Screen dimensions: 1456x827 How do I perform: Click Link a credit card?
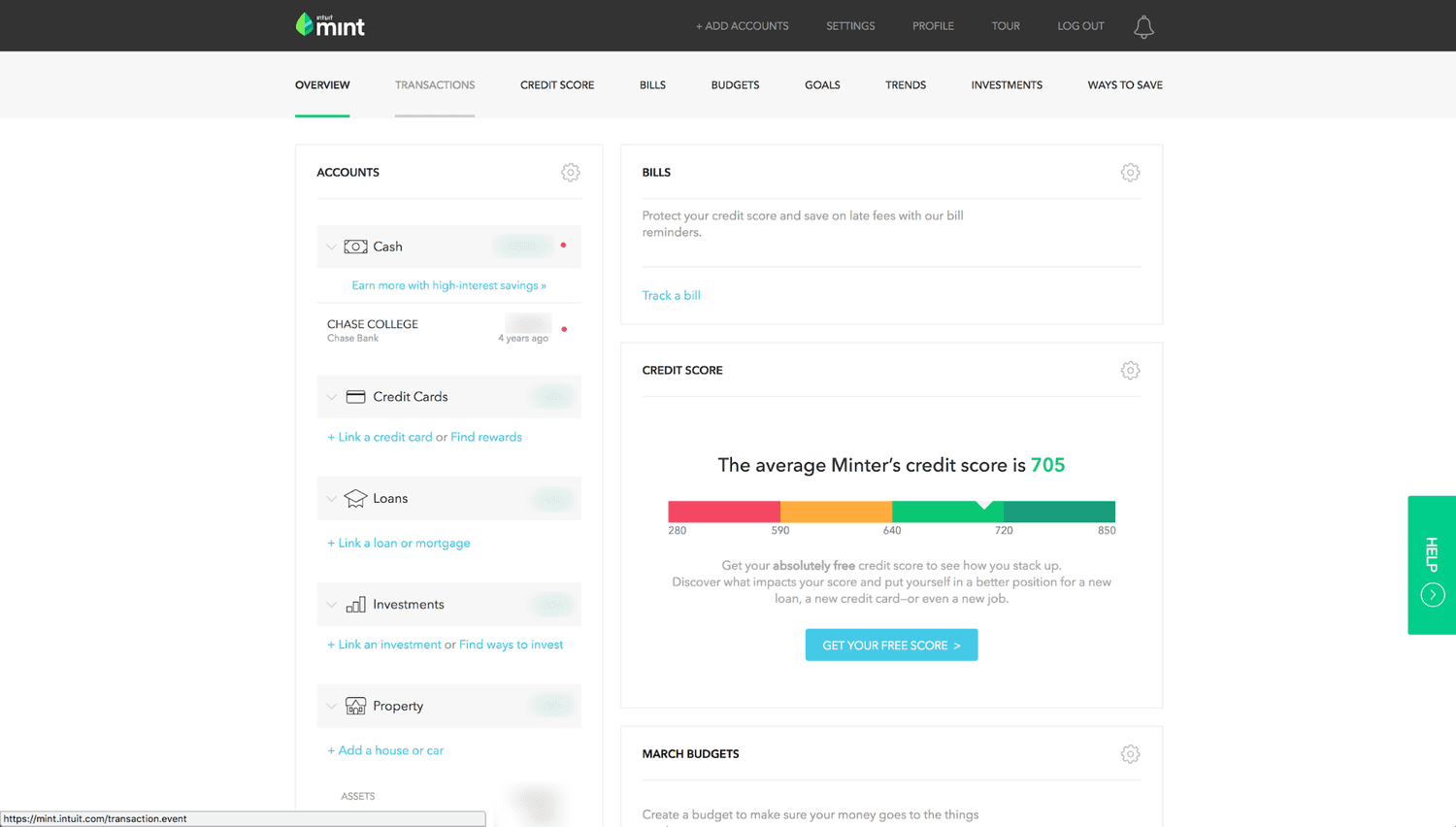pos(380,437)
